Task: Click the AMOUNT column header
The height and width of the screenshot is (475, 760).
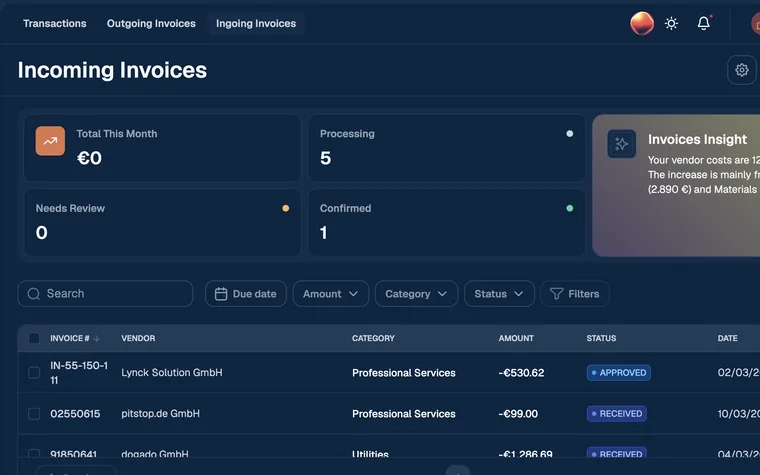Action: (516, 338)
